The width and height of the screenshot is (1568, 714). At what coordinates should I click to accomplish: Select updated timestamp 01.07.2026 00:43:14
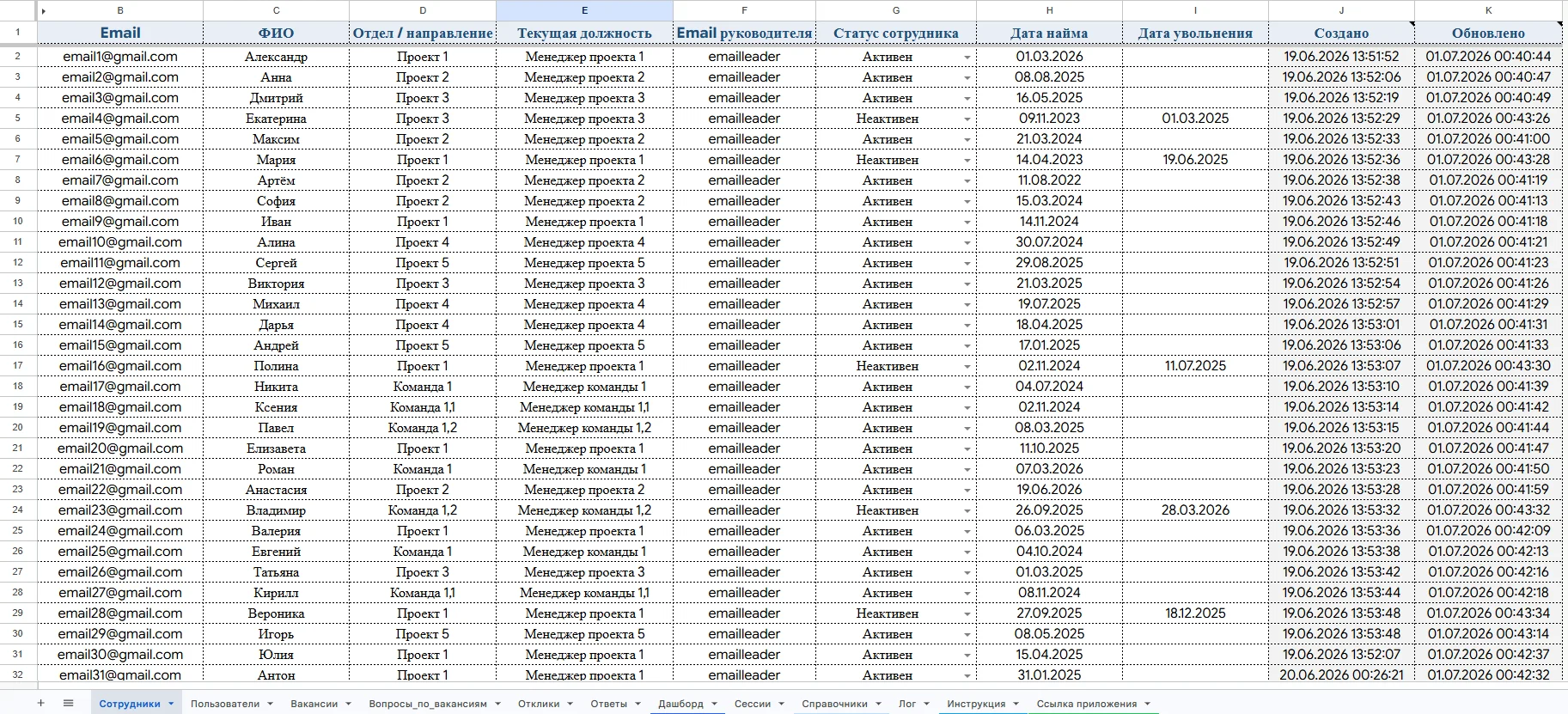(1488, 634)
